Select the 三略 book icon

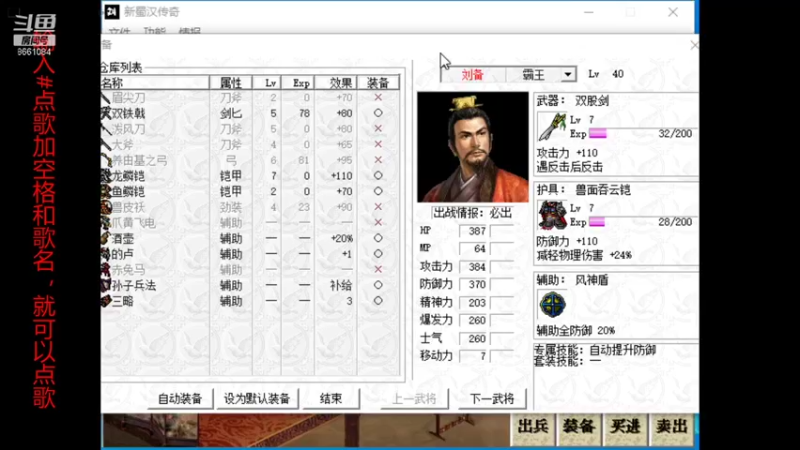(106, 301)
